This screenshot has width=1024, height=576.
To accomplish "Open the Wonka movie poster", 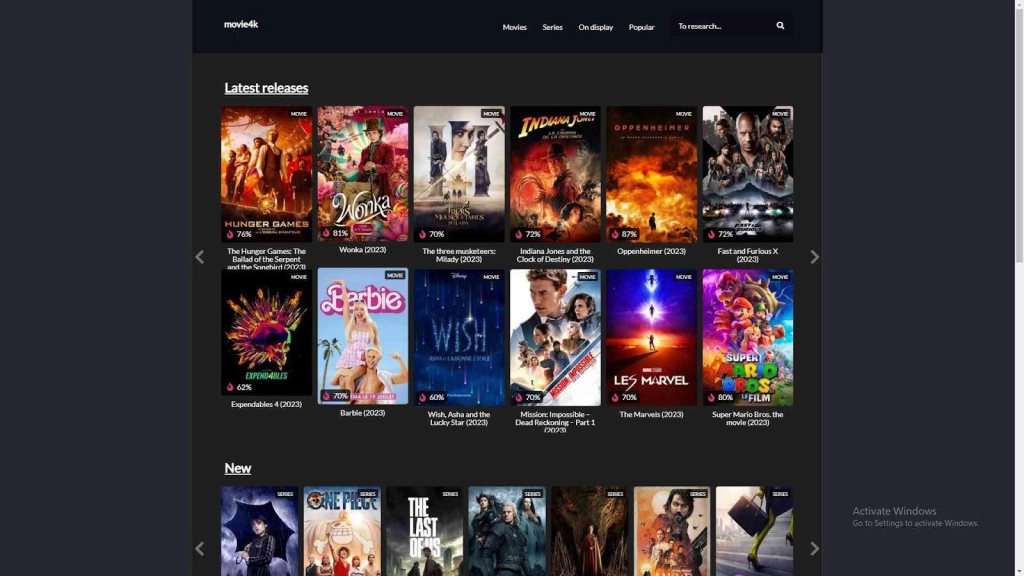I will coord(362,174).
